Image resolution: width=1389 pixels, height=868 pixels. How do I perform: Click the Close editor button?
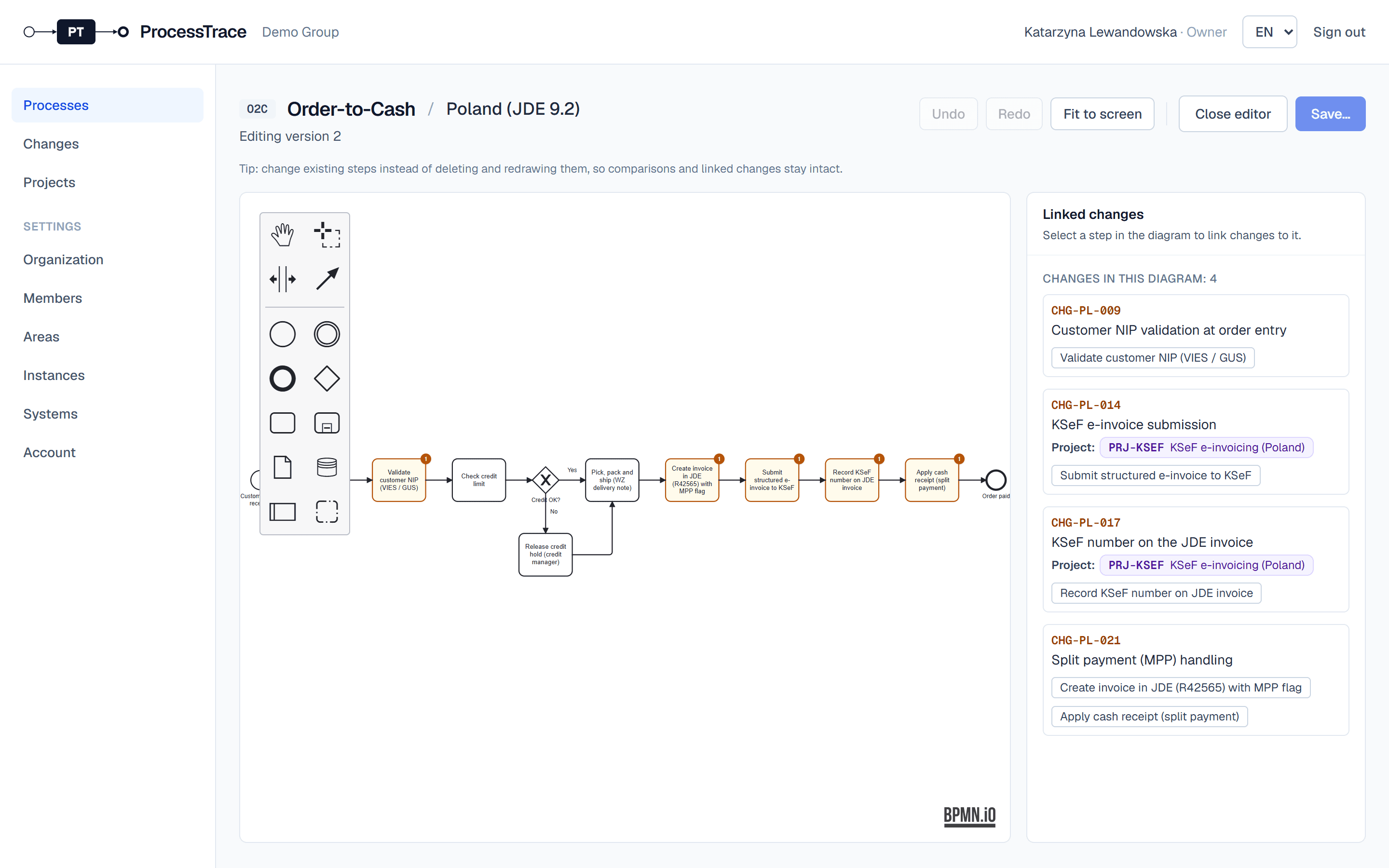pyautogui.click(x=1232, y=114)
